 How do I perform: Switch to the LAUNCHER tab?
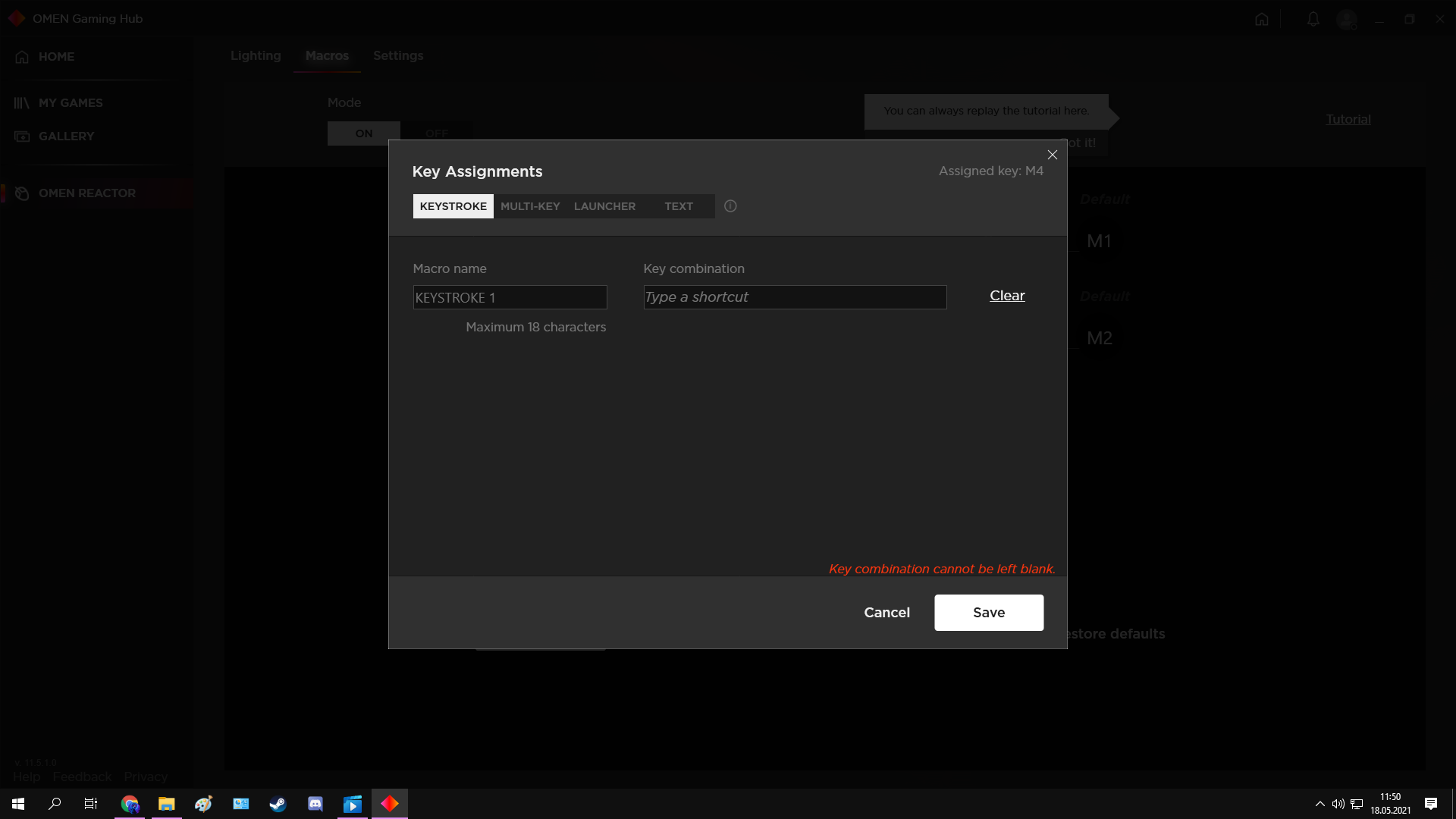pos(604,206)
